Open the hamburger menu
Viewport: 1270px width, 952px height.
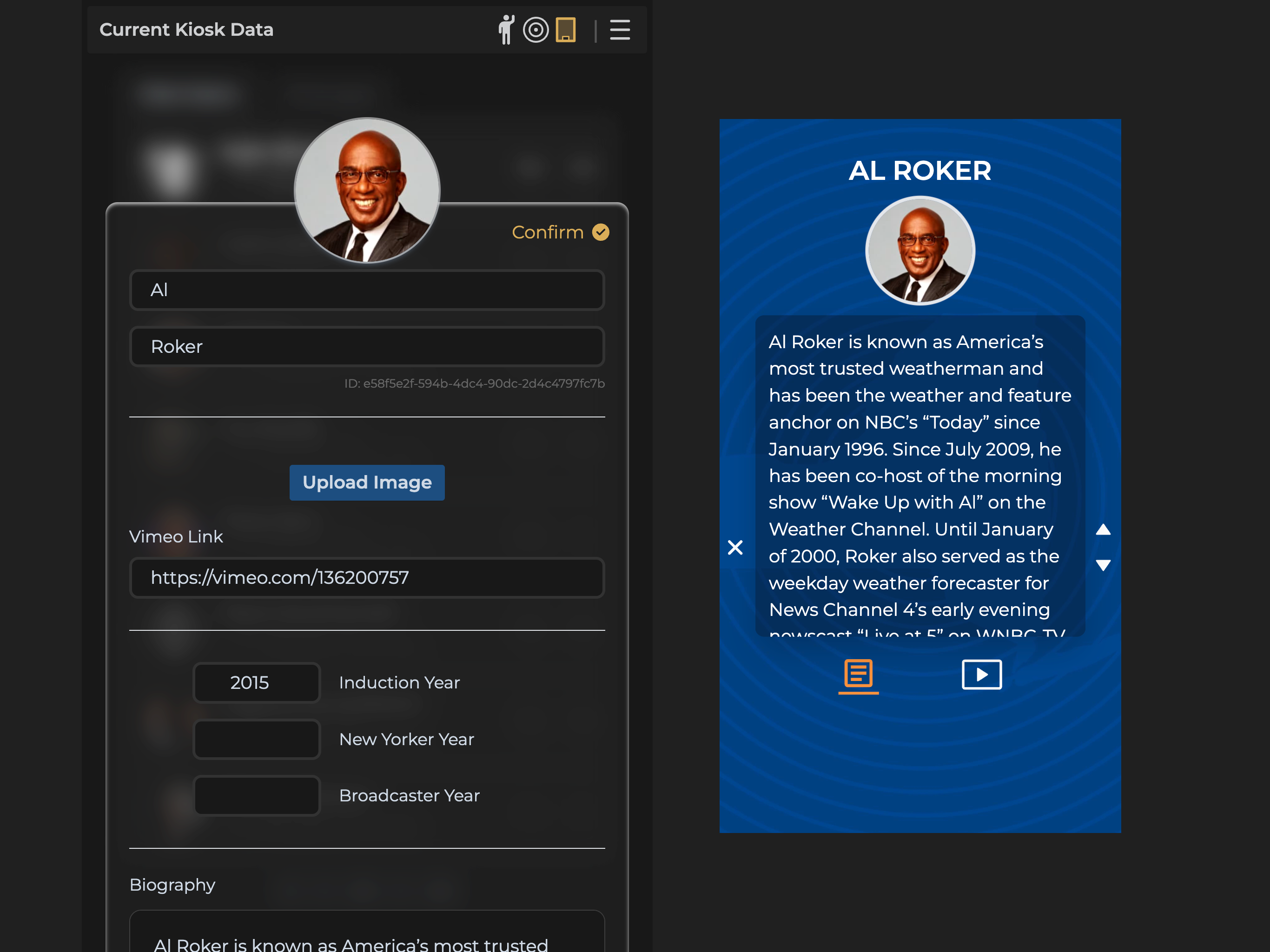pos(620,30)
